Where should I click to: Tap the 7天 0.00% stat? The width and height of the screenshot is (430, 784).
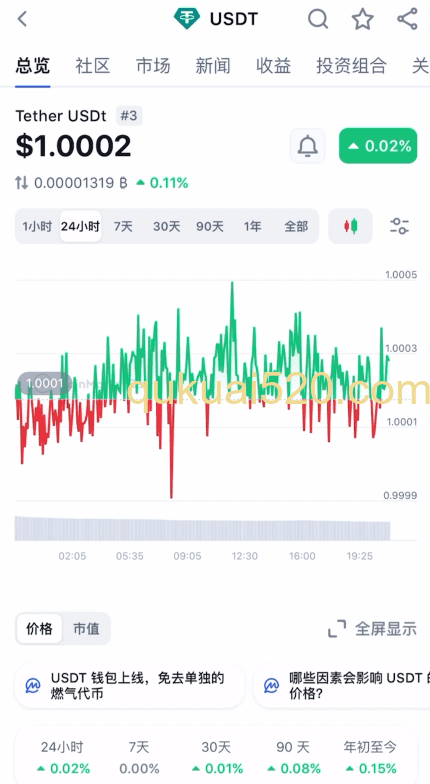pyautogui.click(x=139, y=758)
